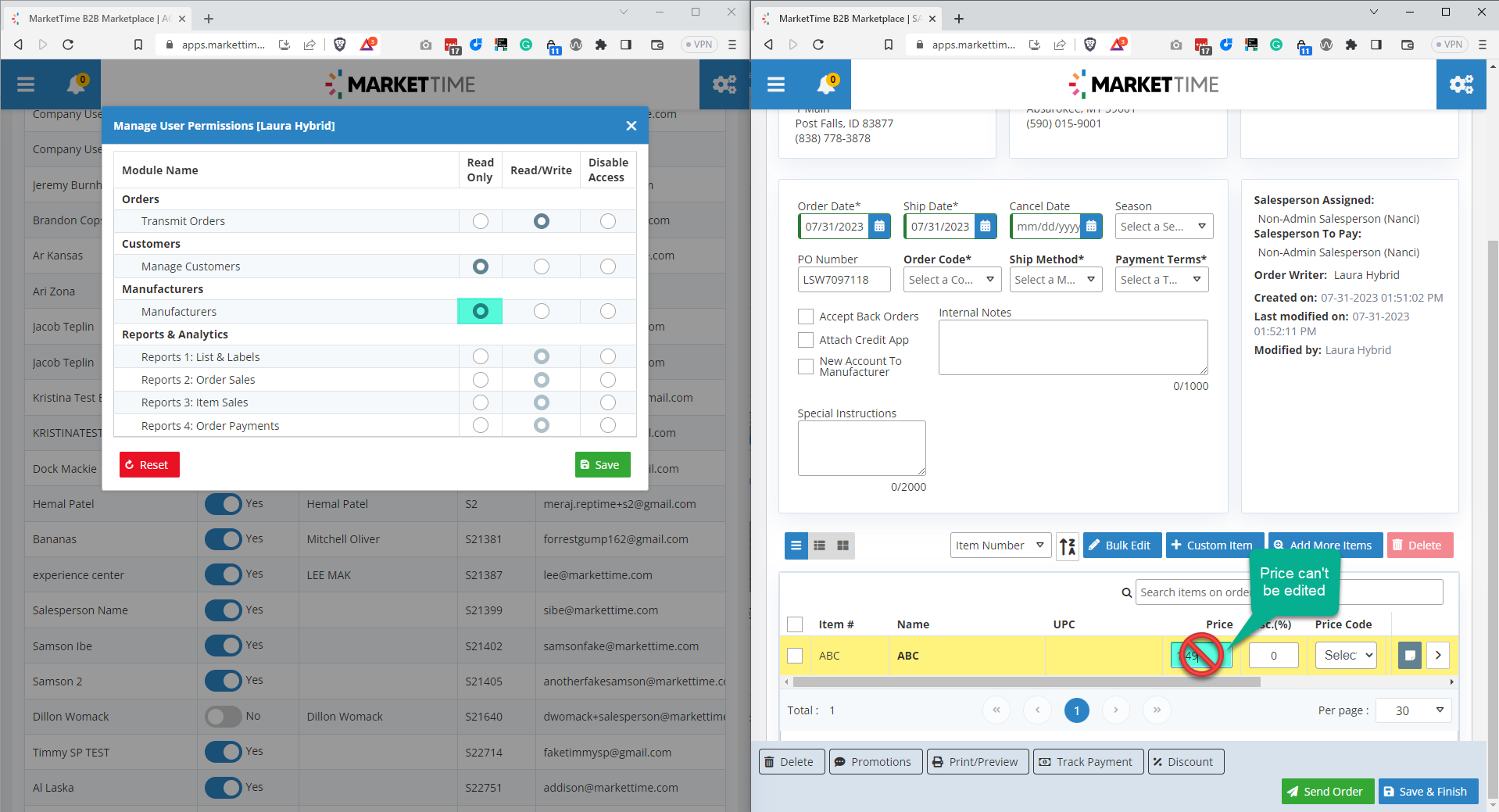Click the Send Order button
This screenshot has height=812, width=1499.
click(x=1325, y=792)
